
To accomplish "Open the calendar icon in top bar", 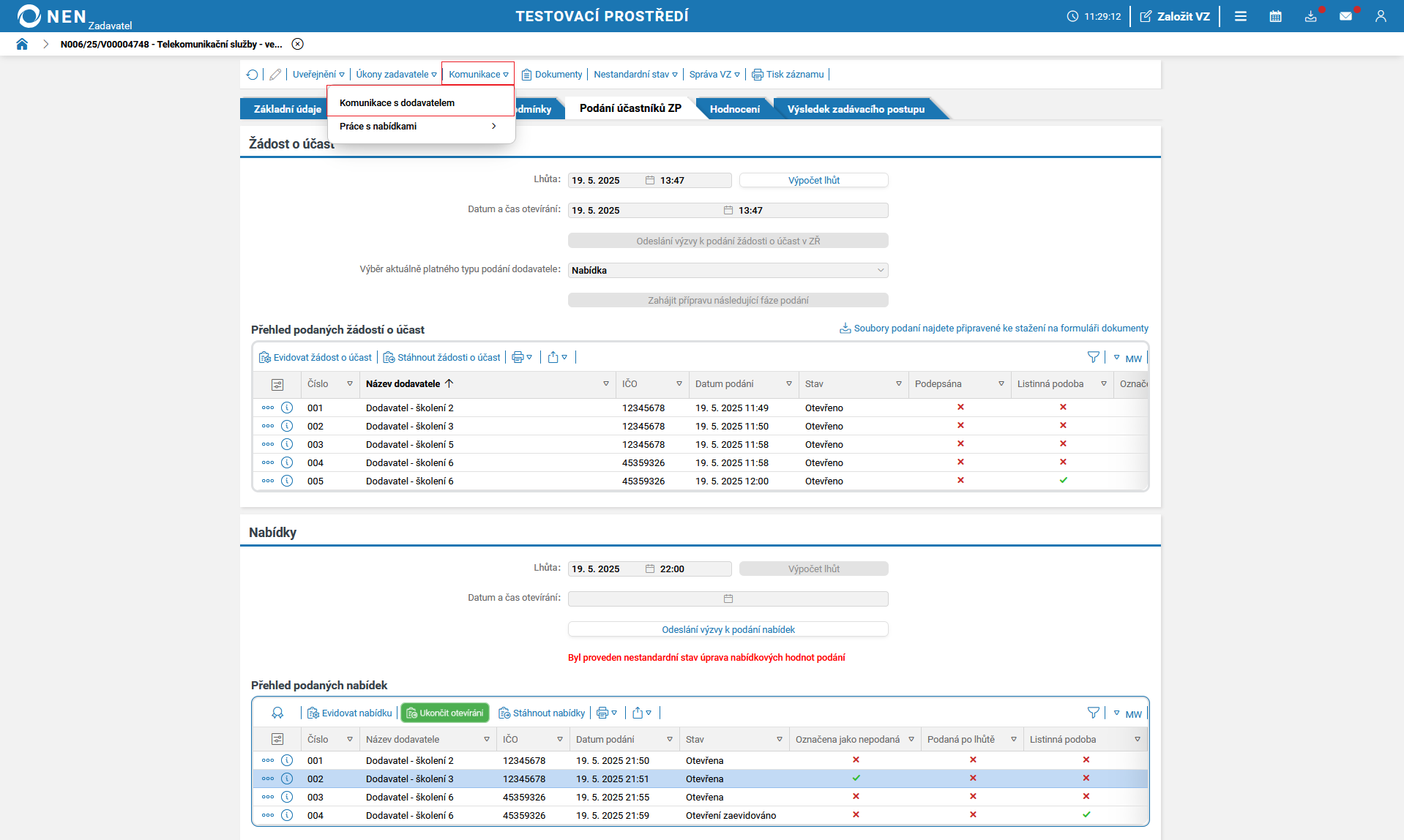I will tap(1275, 16).
